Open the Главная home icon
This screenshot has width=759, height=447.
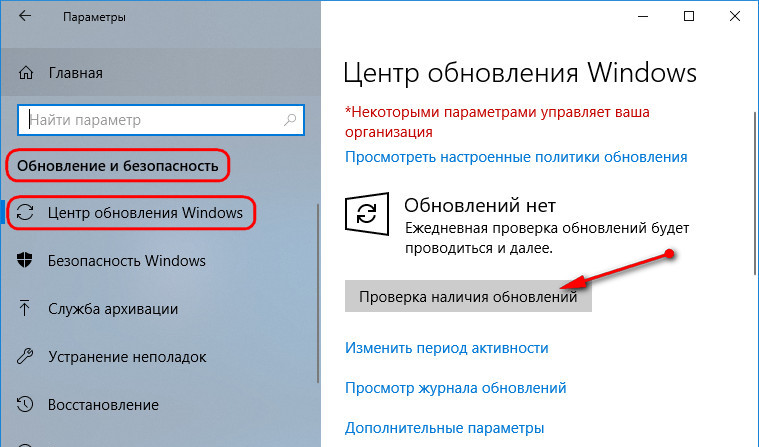coord(26,73)
